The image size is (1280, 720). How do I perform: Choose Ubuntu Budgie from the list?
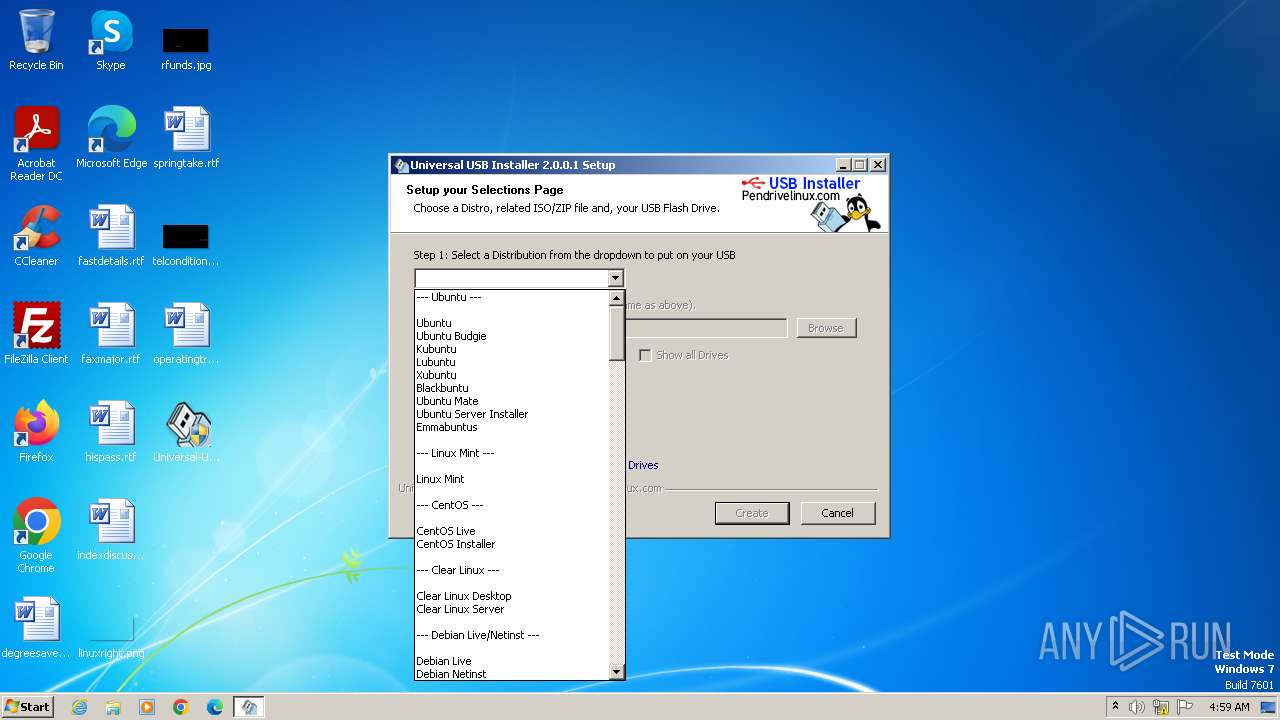[512, 336]
